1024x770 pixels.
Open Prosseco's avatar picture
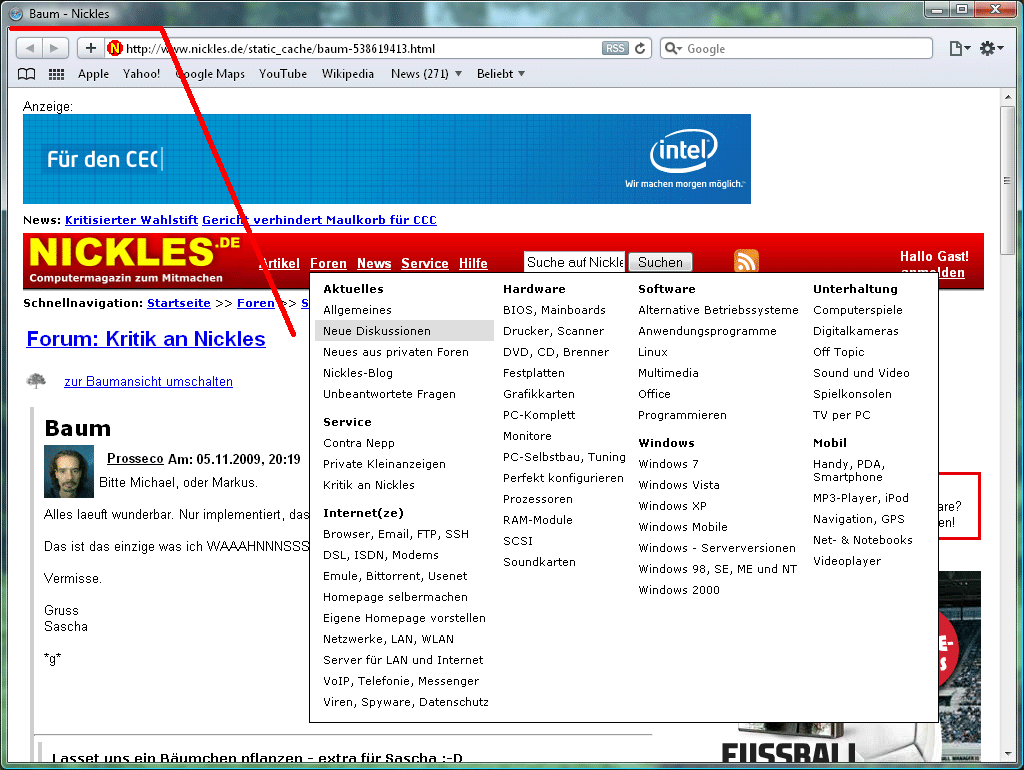(69, 472)
